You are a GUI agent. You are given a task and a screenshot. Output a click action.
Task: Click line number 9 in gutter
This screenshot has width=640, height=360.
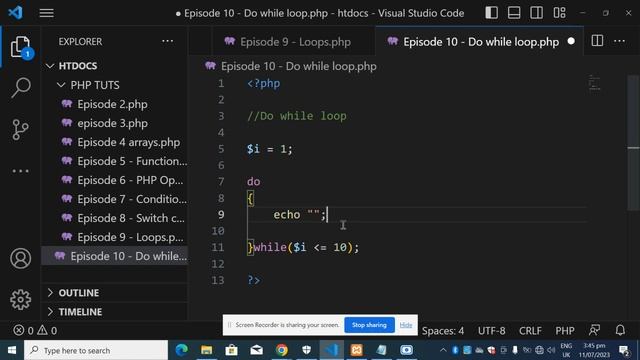point(221,215)
